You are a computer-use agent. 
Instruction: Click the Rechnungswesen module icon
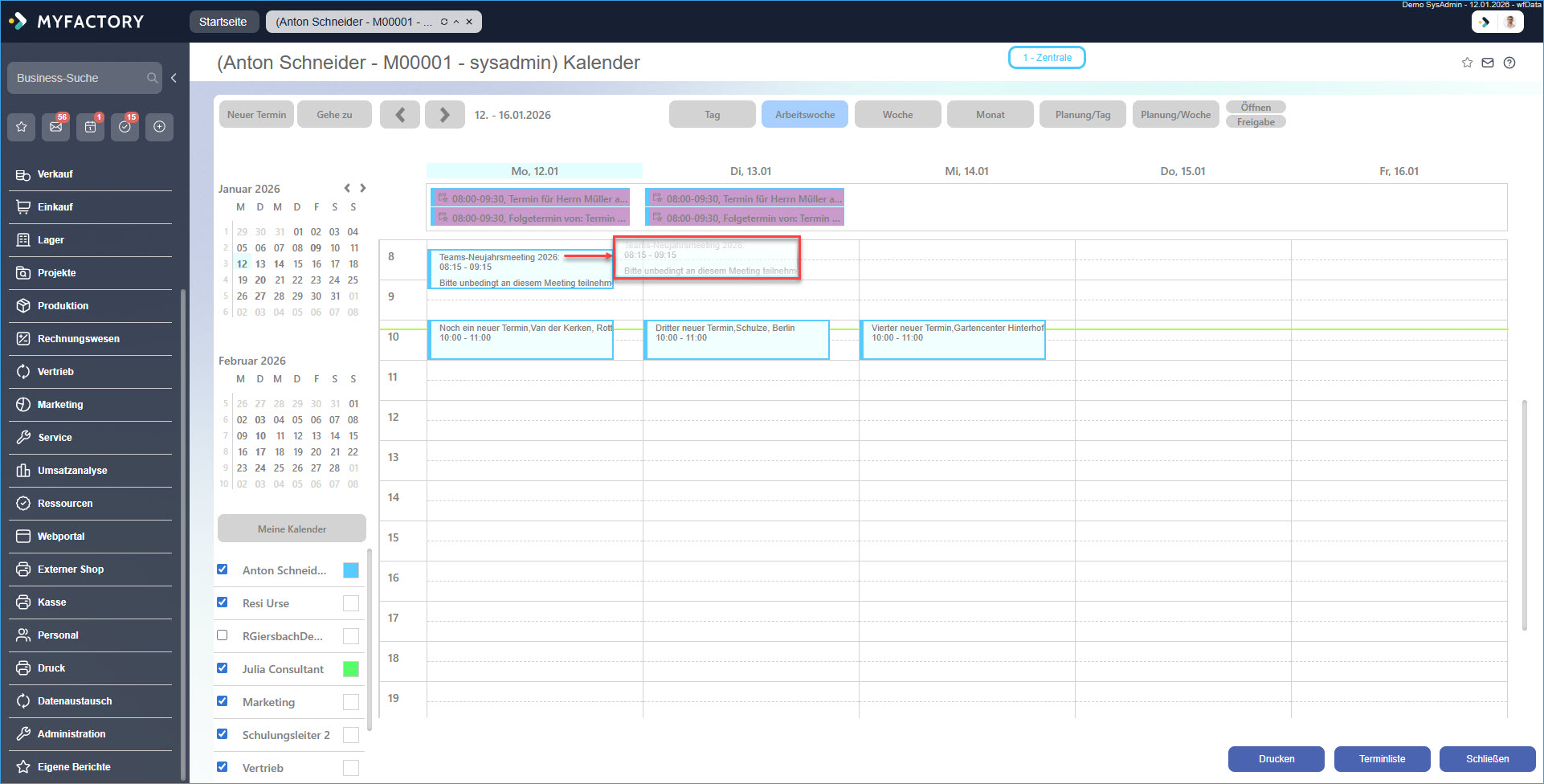[x=23, y=339]
